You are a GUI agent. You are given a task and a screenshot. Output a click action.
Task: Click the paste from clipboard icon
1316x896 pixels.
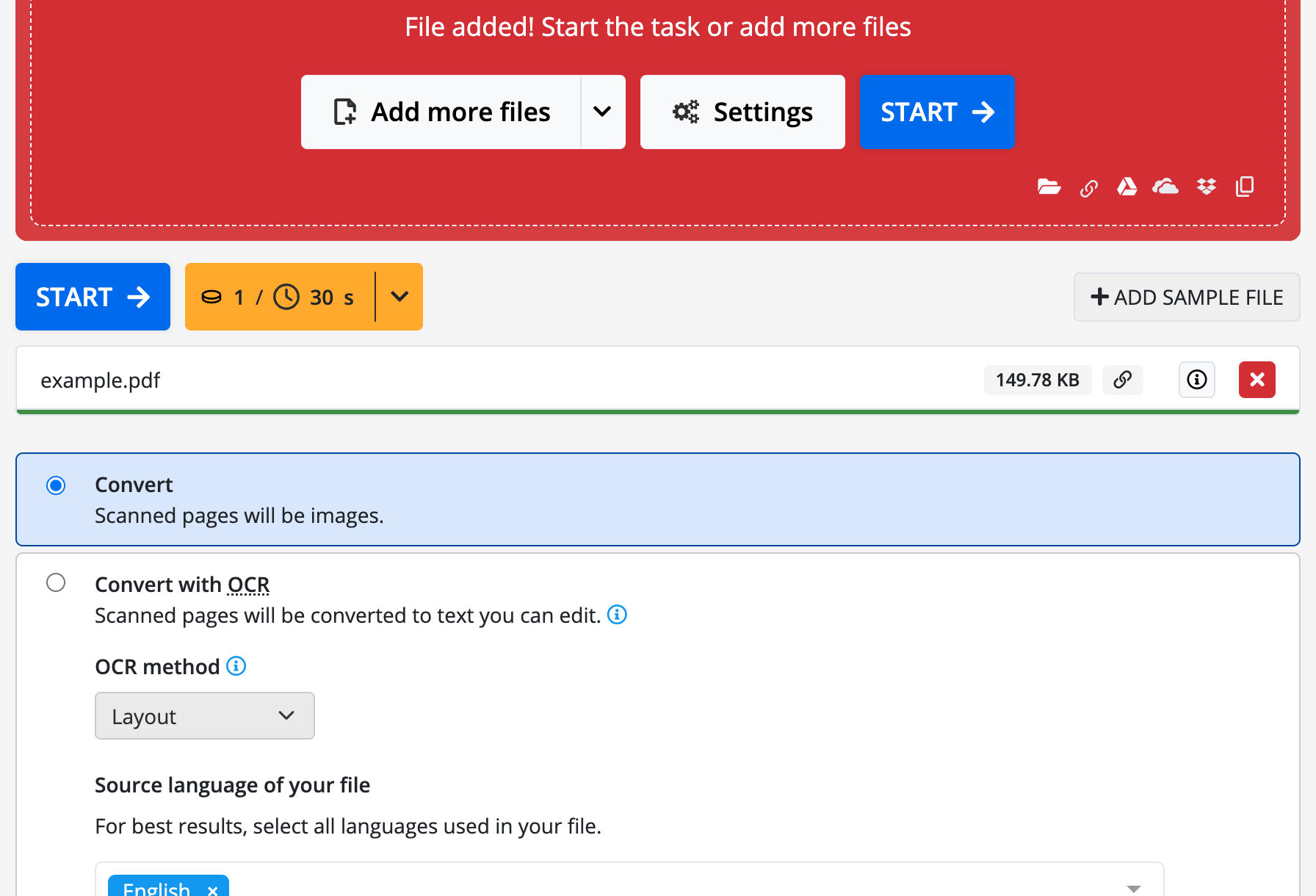tap(1245, 187)
